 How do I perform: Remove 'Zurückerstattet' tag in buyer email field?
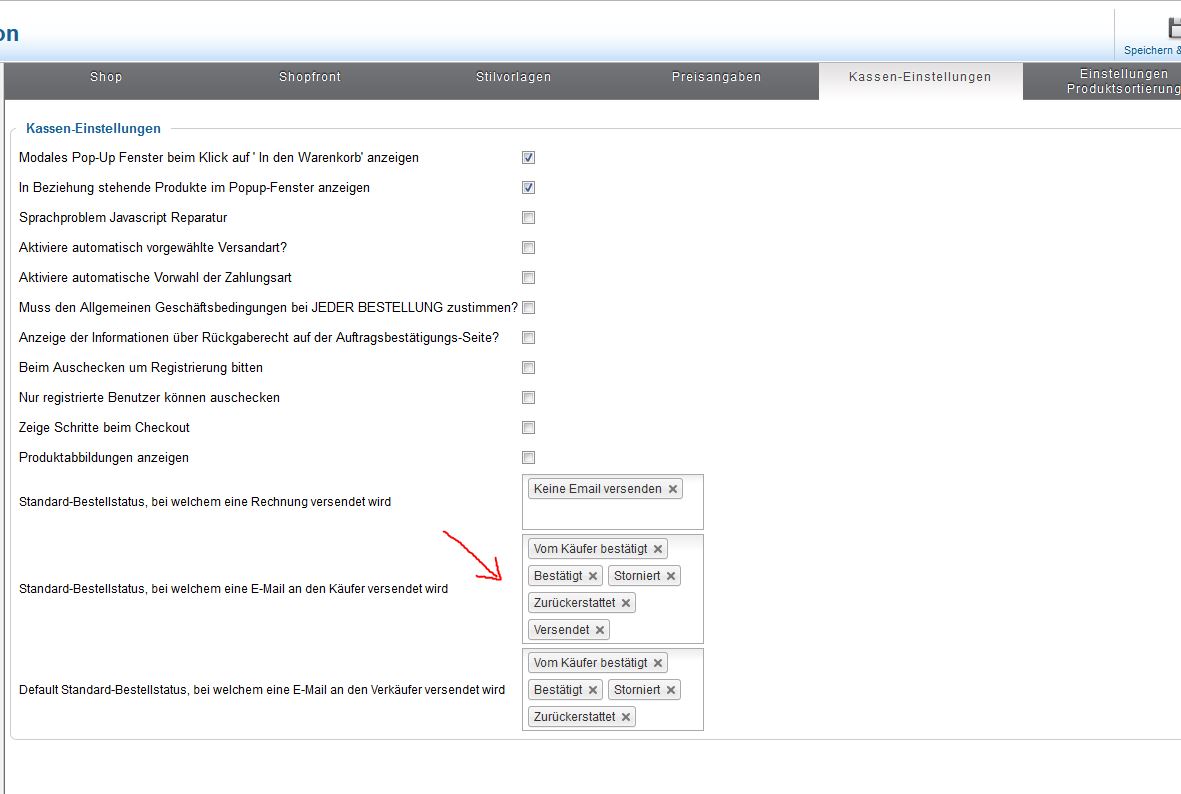coord(626,603)
